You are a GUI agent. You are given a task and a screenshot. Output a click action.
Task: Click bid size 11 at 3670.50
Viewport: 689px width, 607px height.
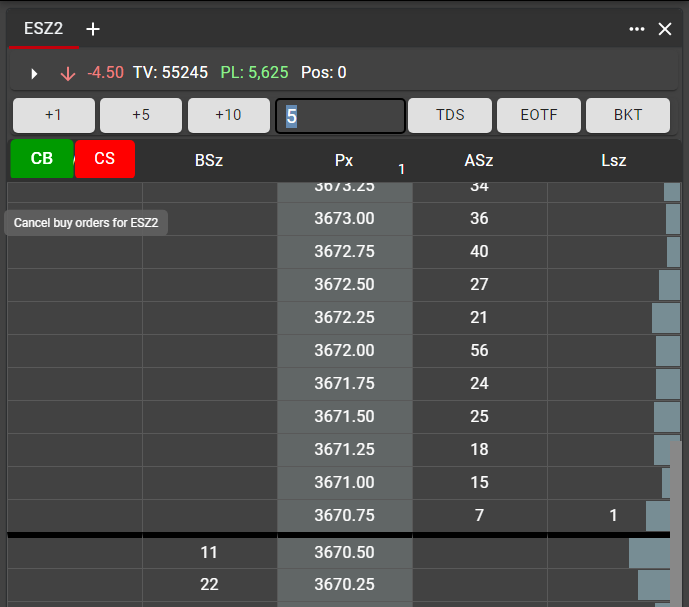click(x=209, y=552)
